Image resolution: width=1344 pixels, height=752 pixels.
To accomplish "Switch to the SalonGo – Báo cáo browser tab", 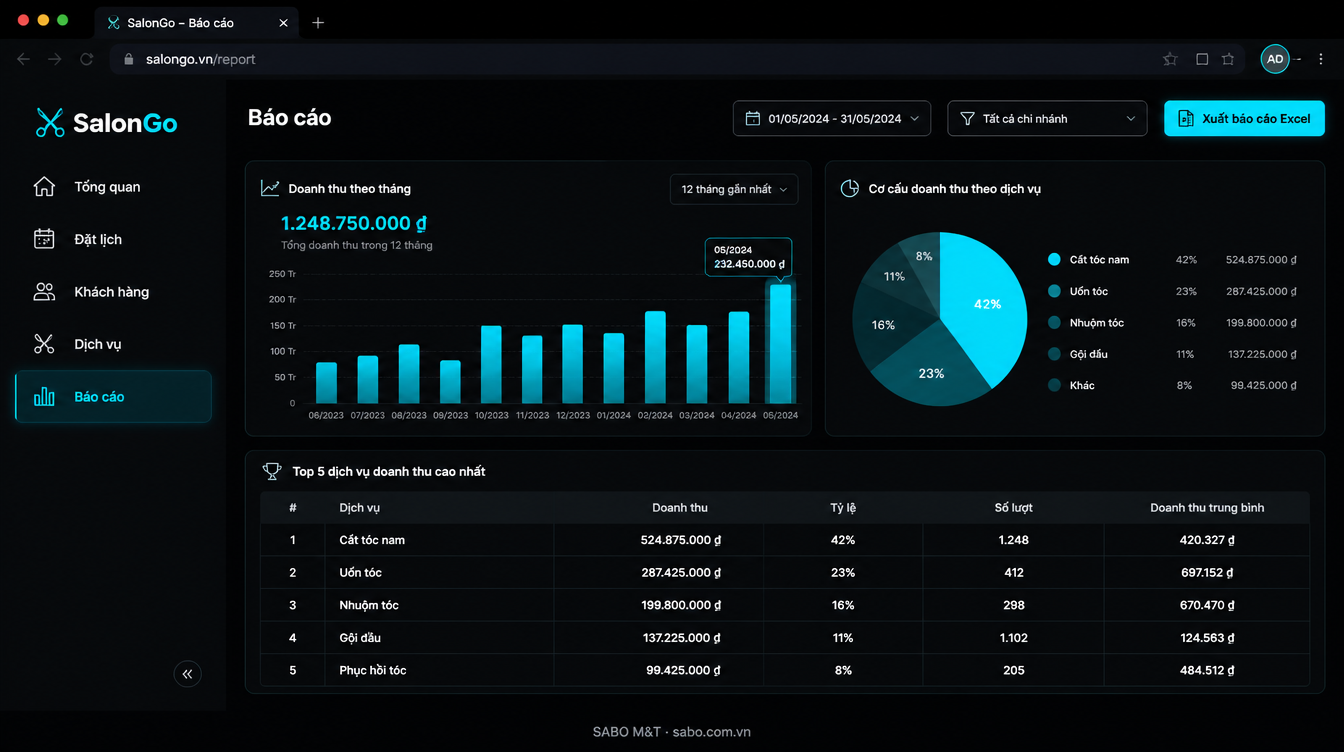I will [x=197, y=22].
